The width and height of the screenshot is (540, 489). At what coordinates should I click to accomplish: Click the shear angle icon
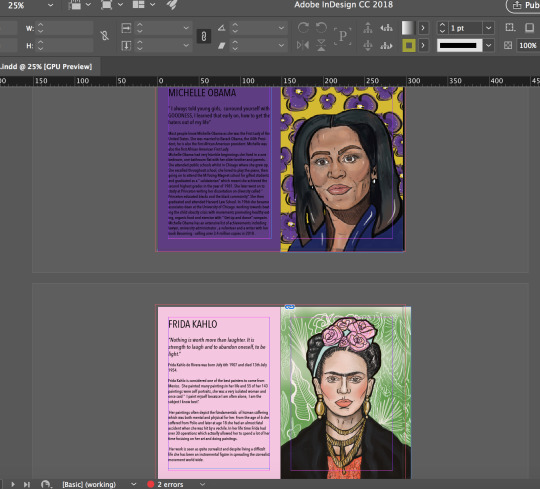tap(221, 45)
